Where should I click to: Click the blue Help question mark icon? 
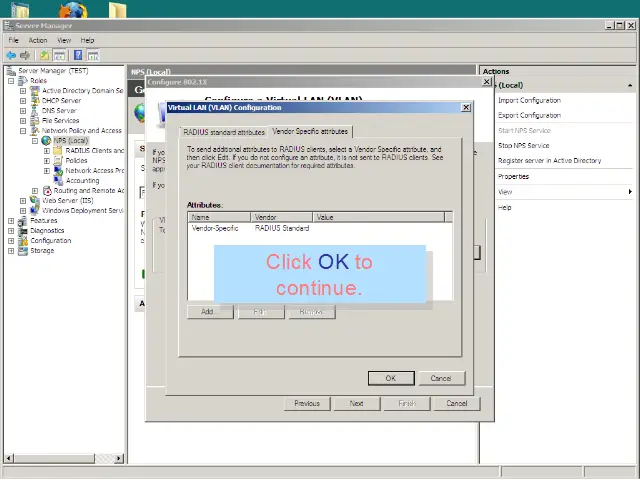[x=78, y=55]
